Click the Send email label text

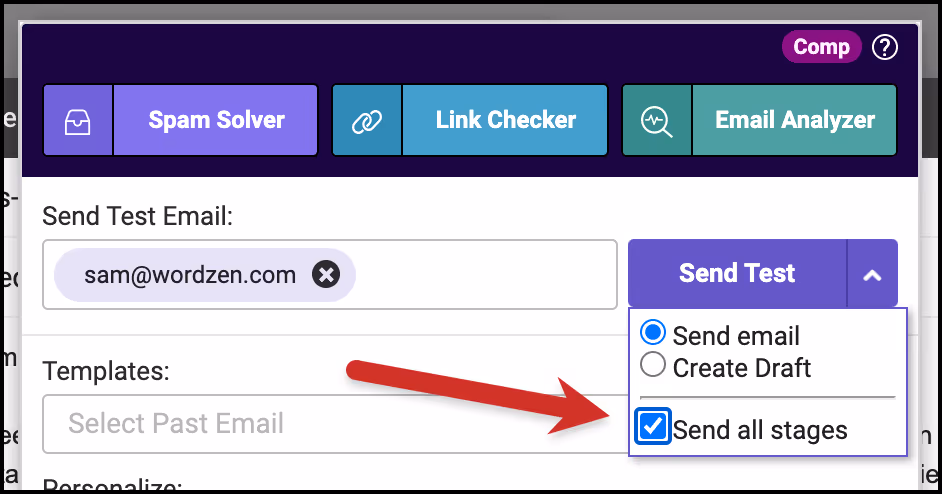click(x=736, y=336)
